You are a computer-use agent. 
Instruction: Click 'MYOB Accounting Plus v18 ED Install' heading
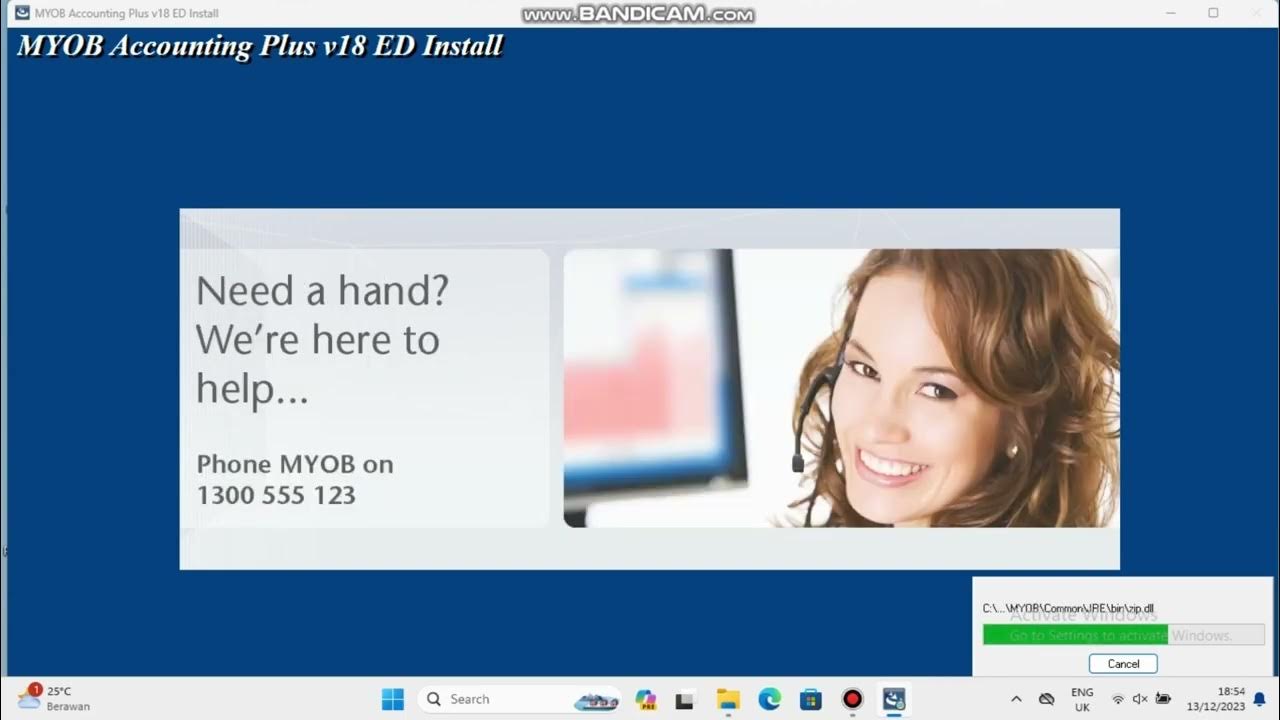pyautogui.click(x=260, y=46)
